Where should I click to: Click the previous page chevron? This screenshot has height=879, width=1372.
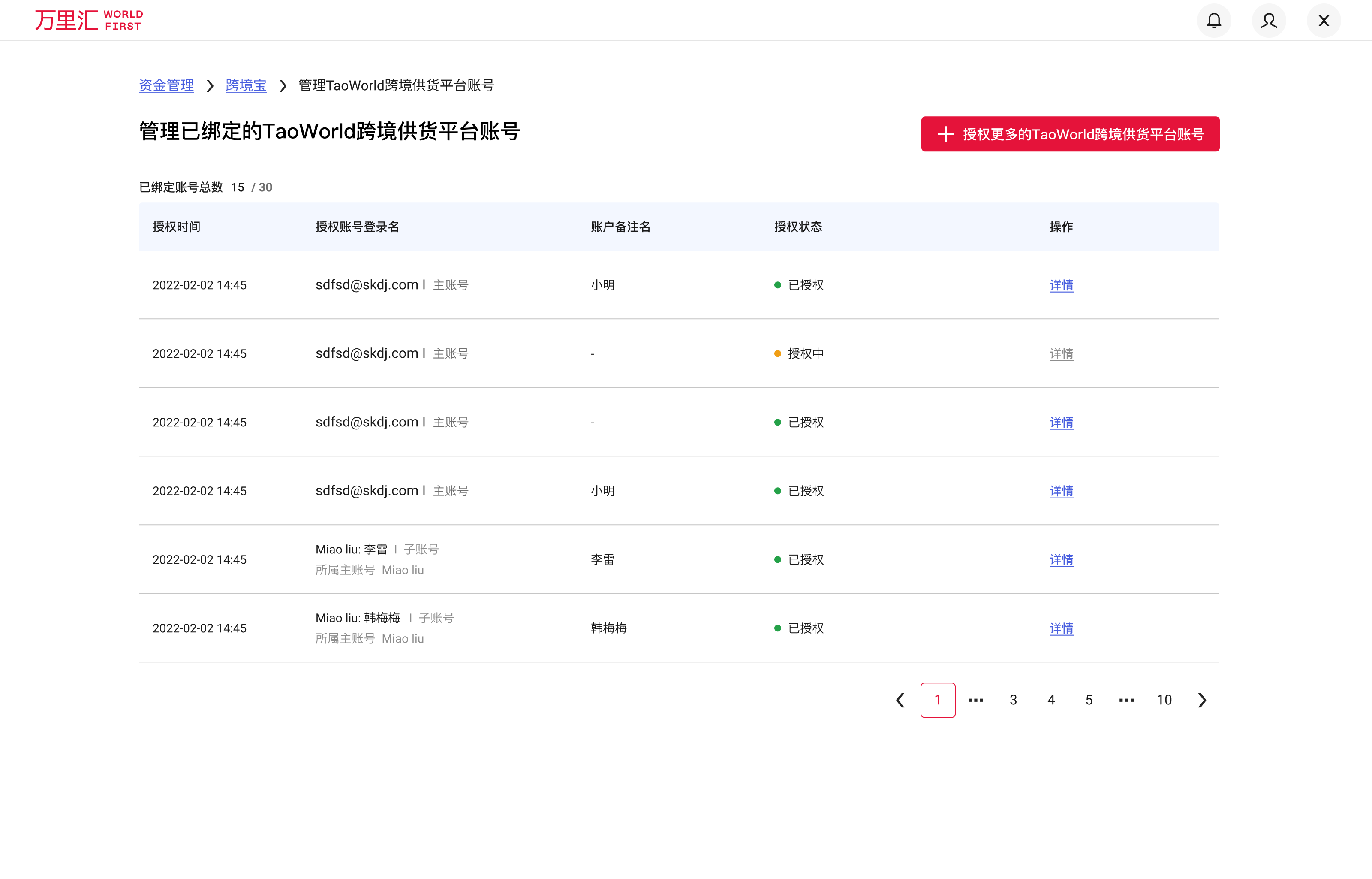(x=900, y=700)
